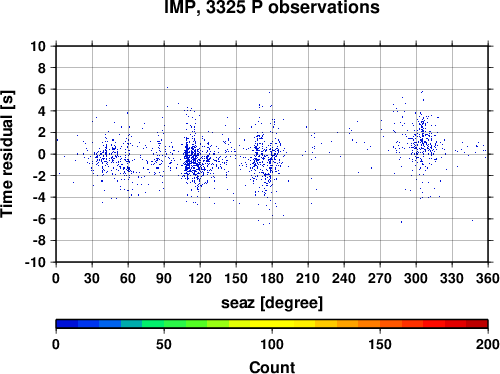
Task: Click the y-axis tick label 10
Action: [x=38, y=46]
